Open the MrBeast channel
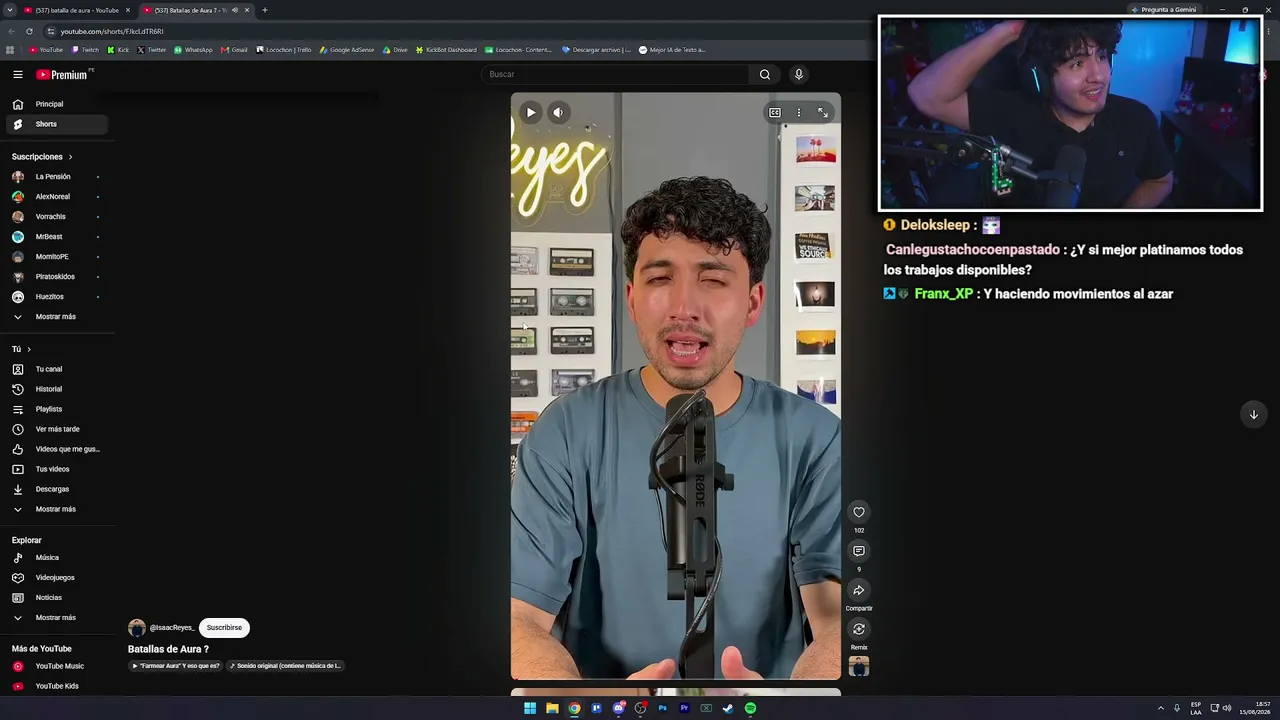 (56, 237)
